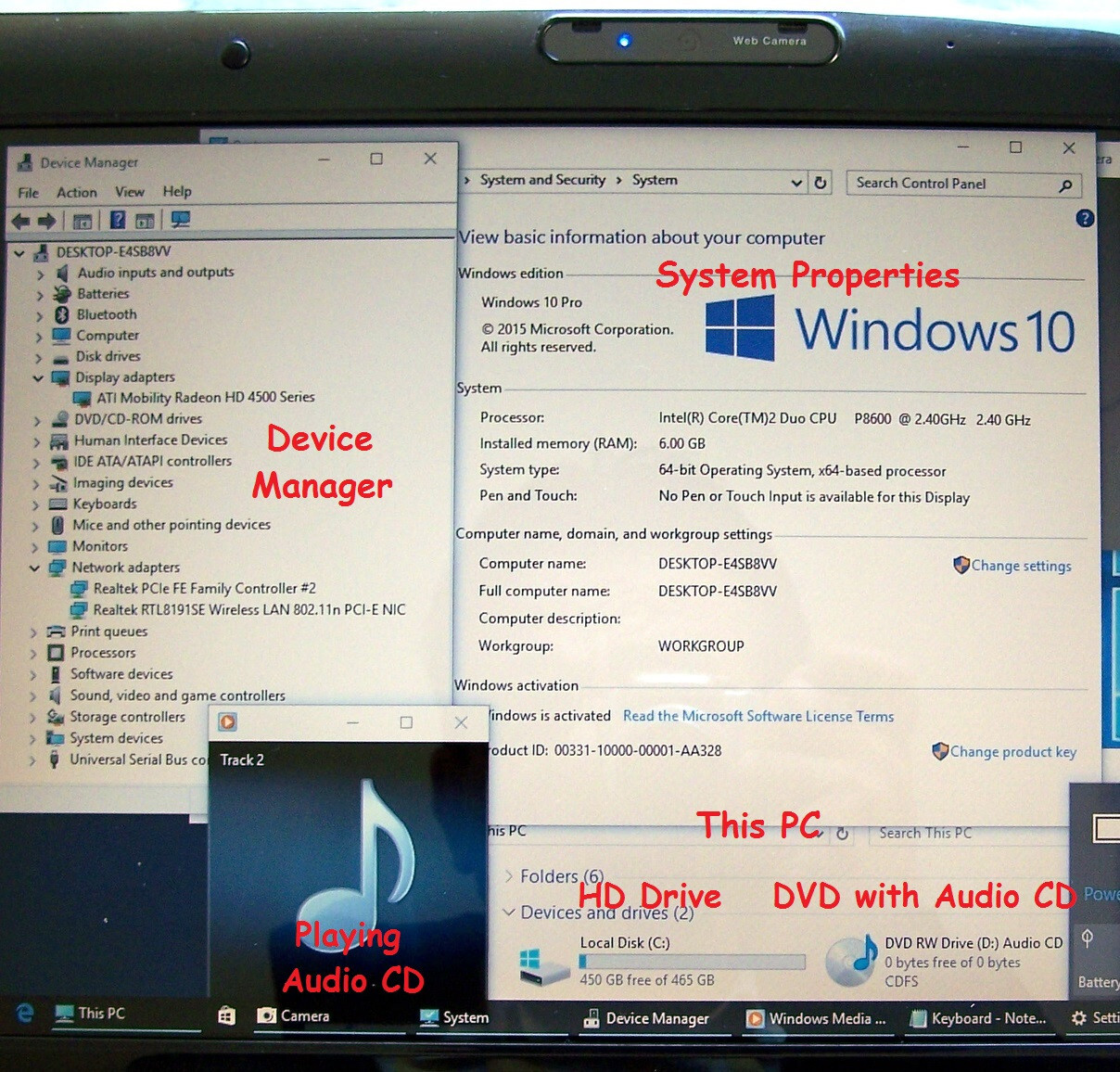Screen dimensions: 1120x1072
Task: Select the Monitors category icon
Action: pyautogui.click(x=57, y=546)
